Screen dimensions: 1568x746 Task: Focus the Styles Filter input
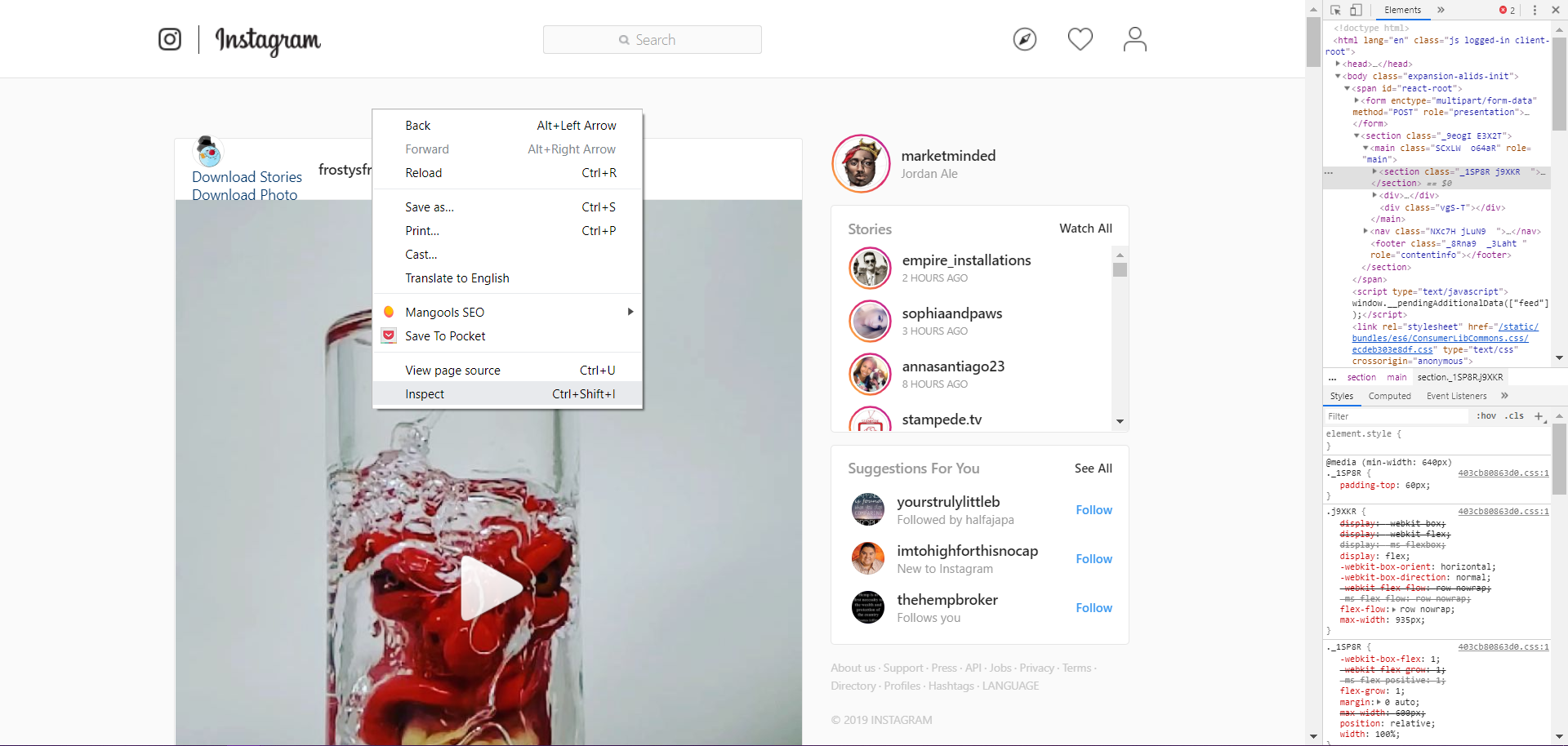pos(1396,416)
